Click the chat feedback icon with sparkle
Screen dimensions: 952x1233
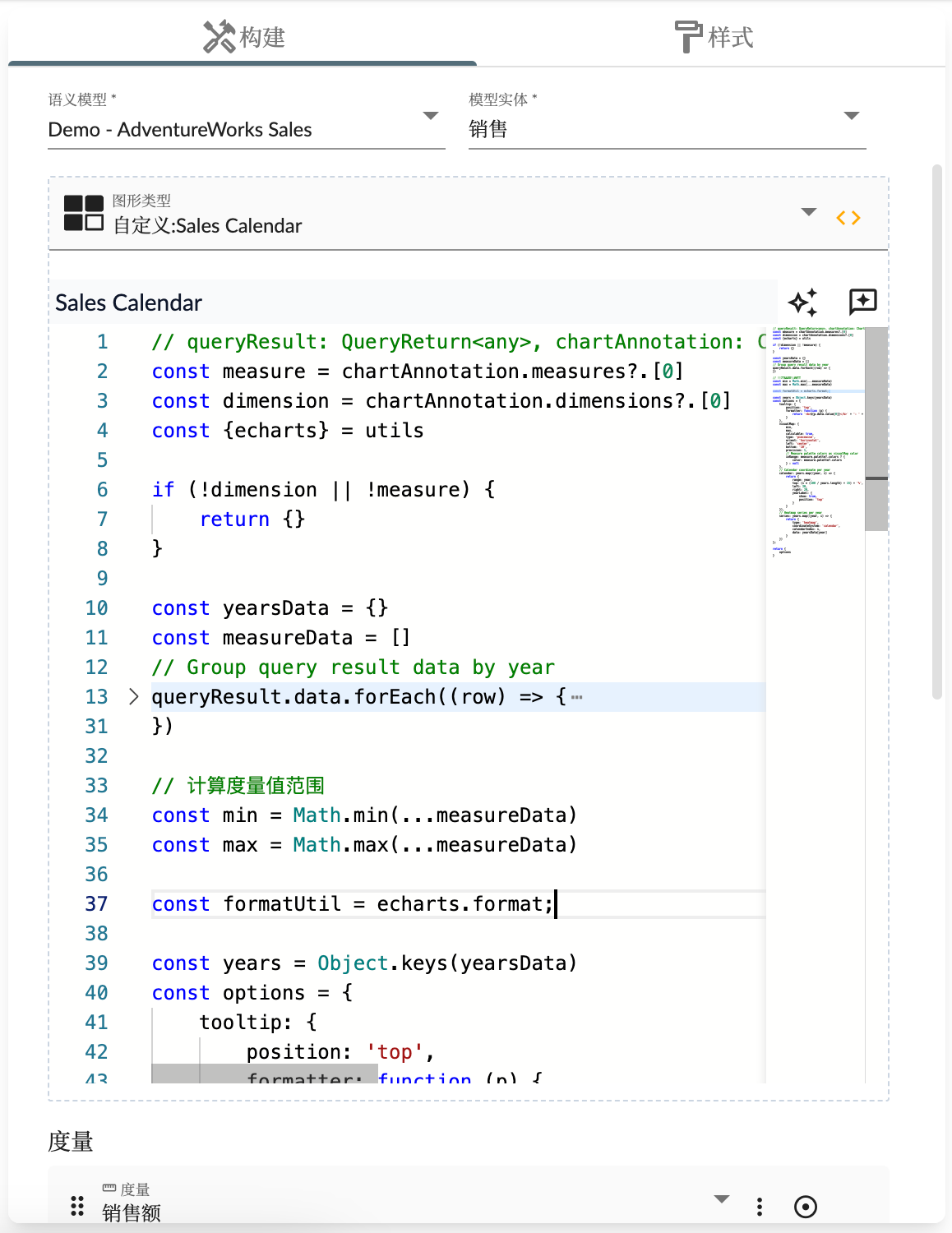click(x=862, y=302)
